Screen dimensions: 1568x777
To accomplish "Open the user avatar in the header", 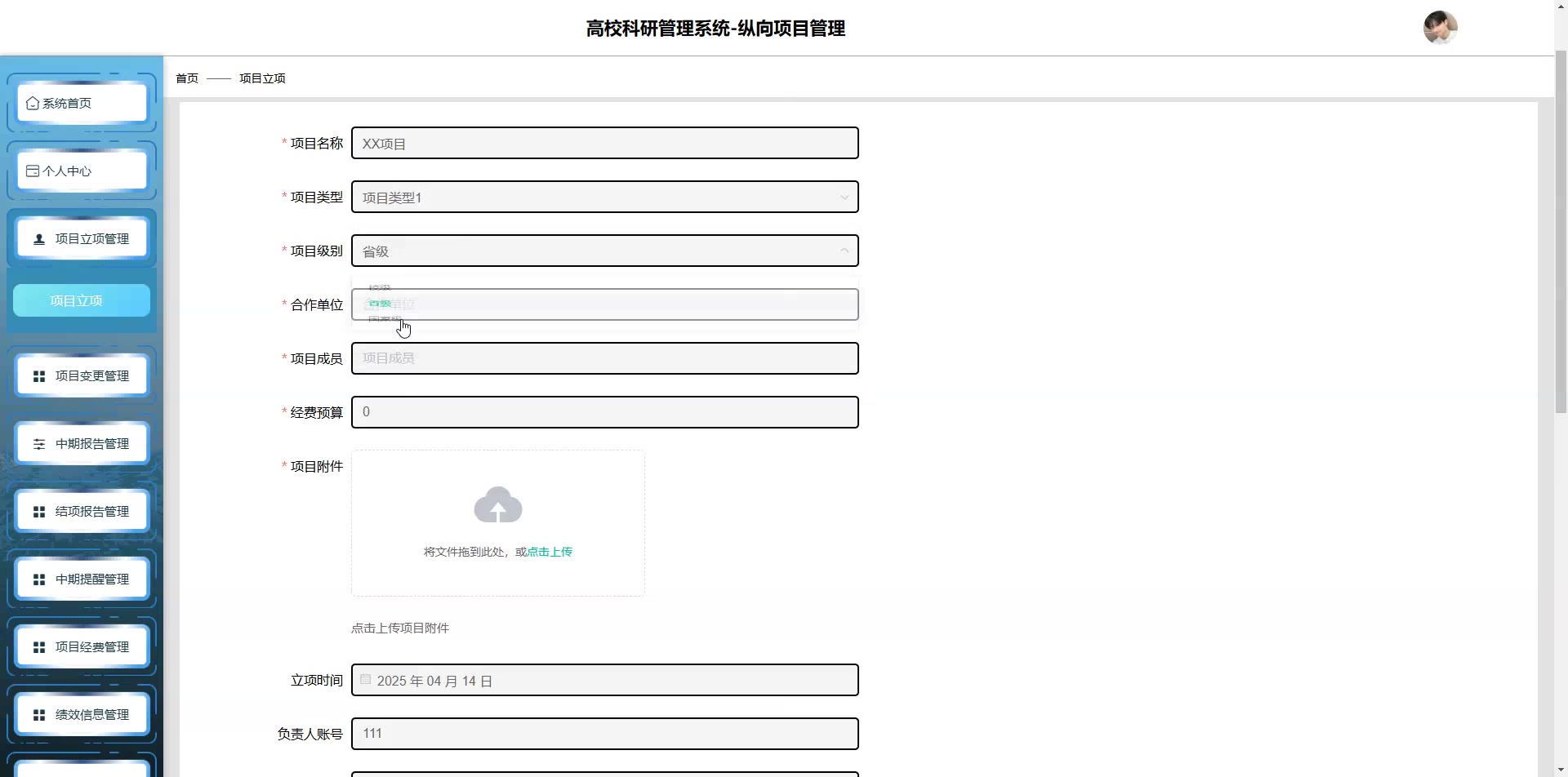I will (1441, 28).
